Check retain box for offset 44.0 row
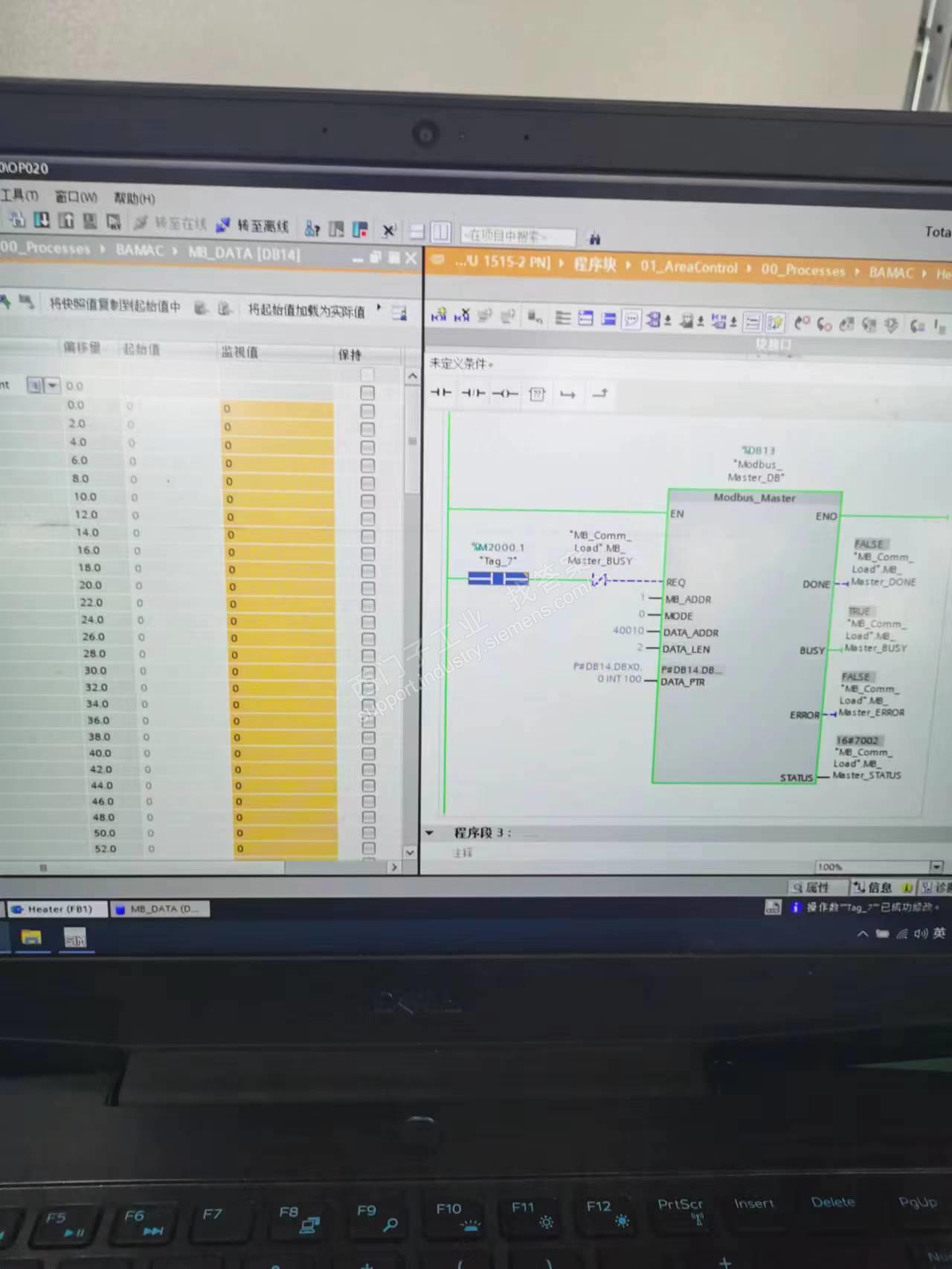 (368, 786)
